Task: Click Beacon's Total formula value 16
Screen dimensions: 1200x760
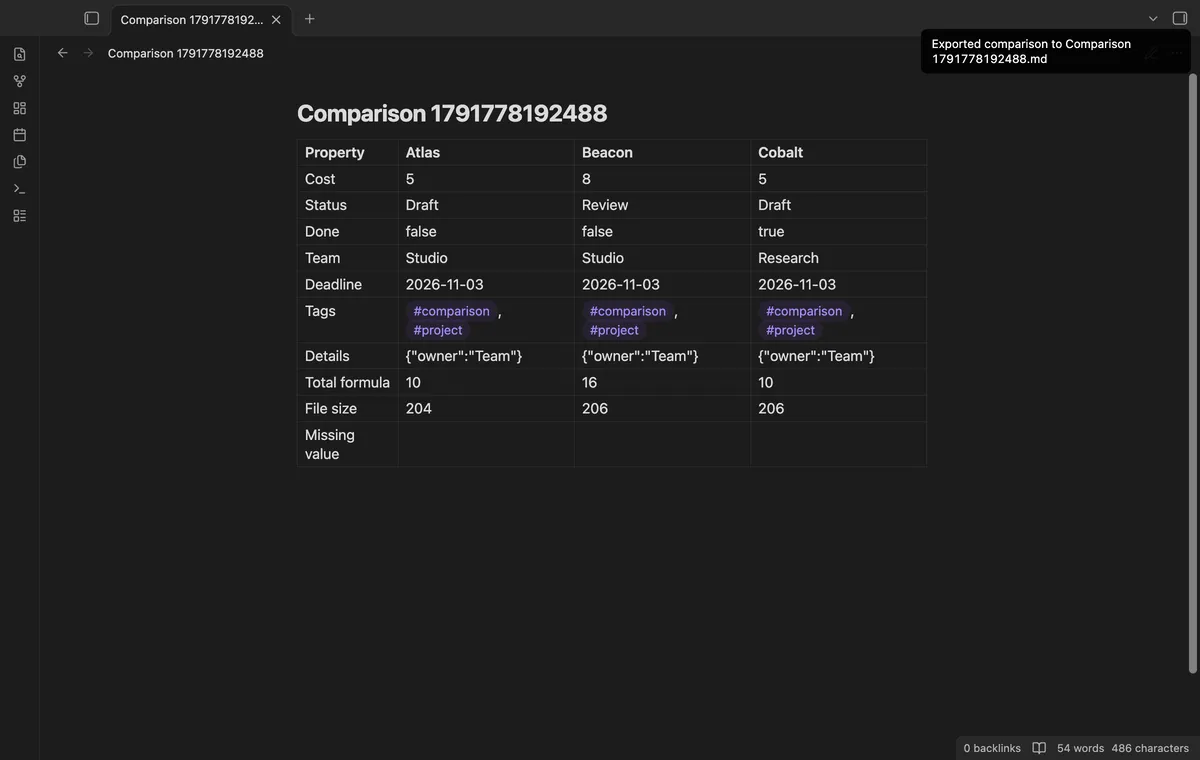Action: click(x=589, y=382)
